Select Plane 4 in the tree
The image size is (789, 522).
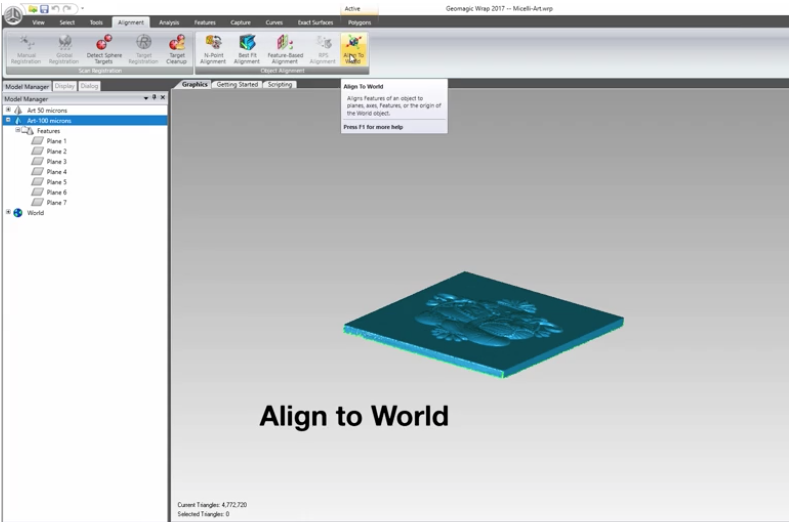point(56,172)
